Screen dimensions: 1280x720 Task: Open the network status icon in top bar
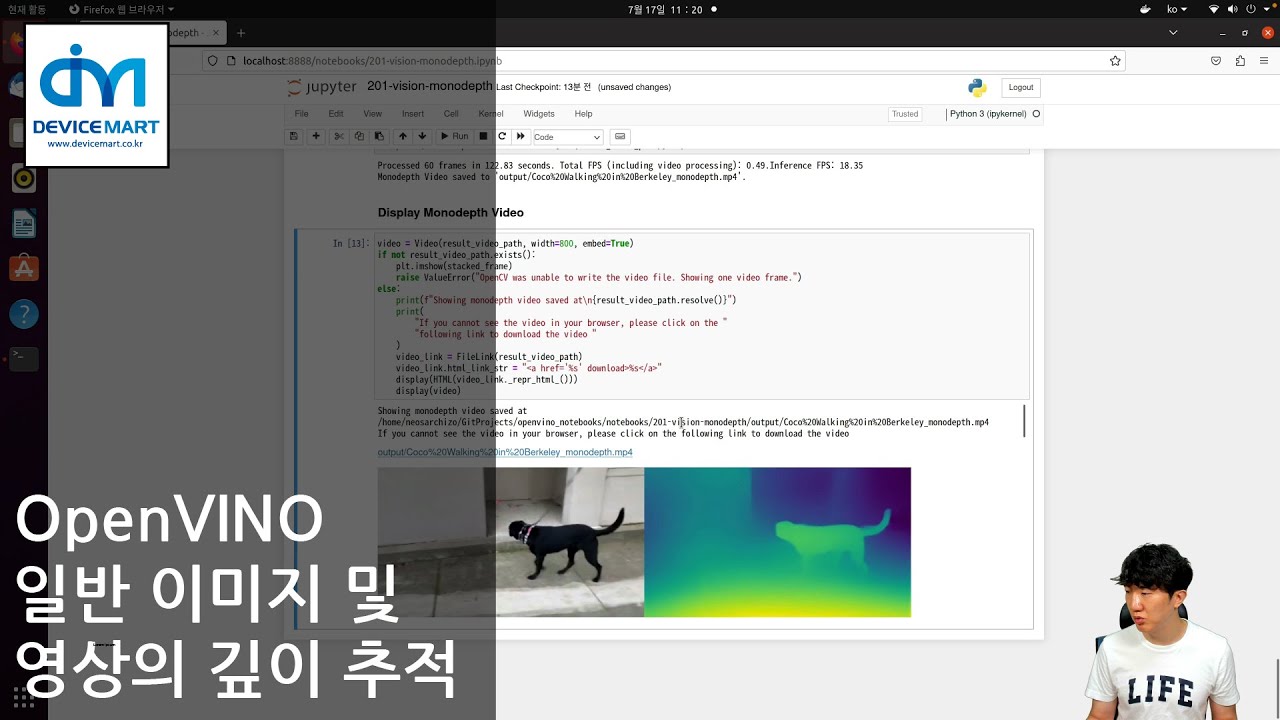(1214, 9)
